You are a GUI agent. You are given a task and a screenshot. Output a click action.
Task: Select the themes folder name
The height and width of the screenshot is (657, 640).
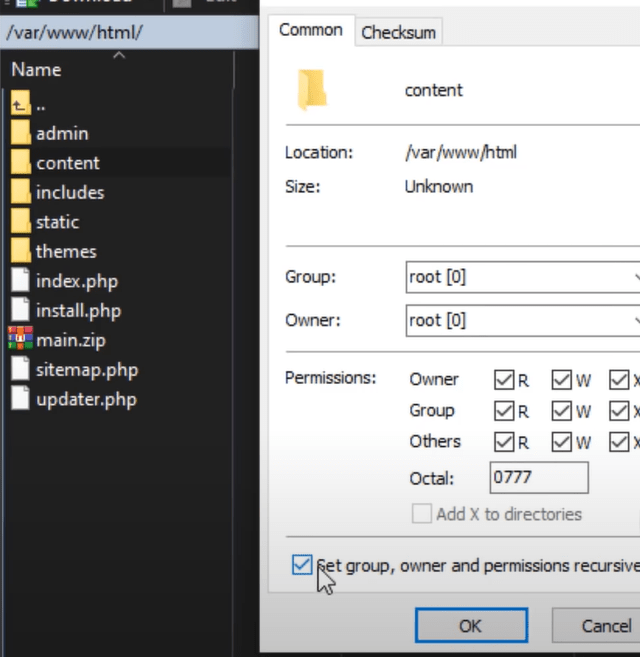coord(66,251)
